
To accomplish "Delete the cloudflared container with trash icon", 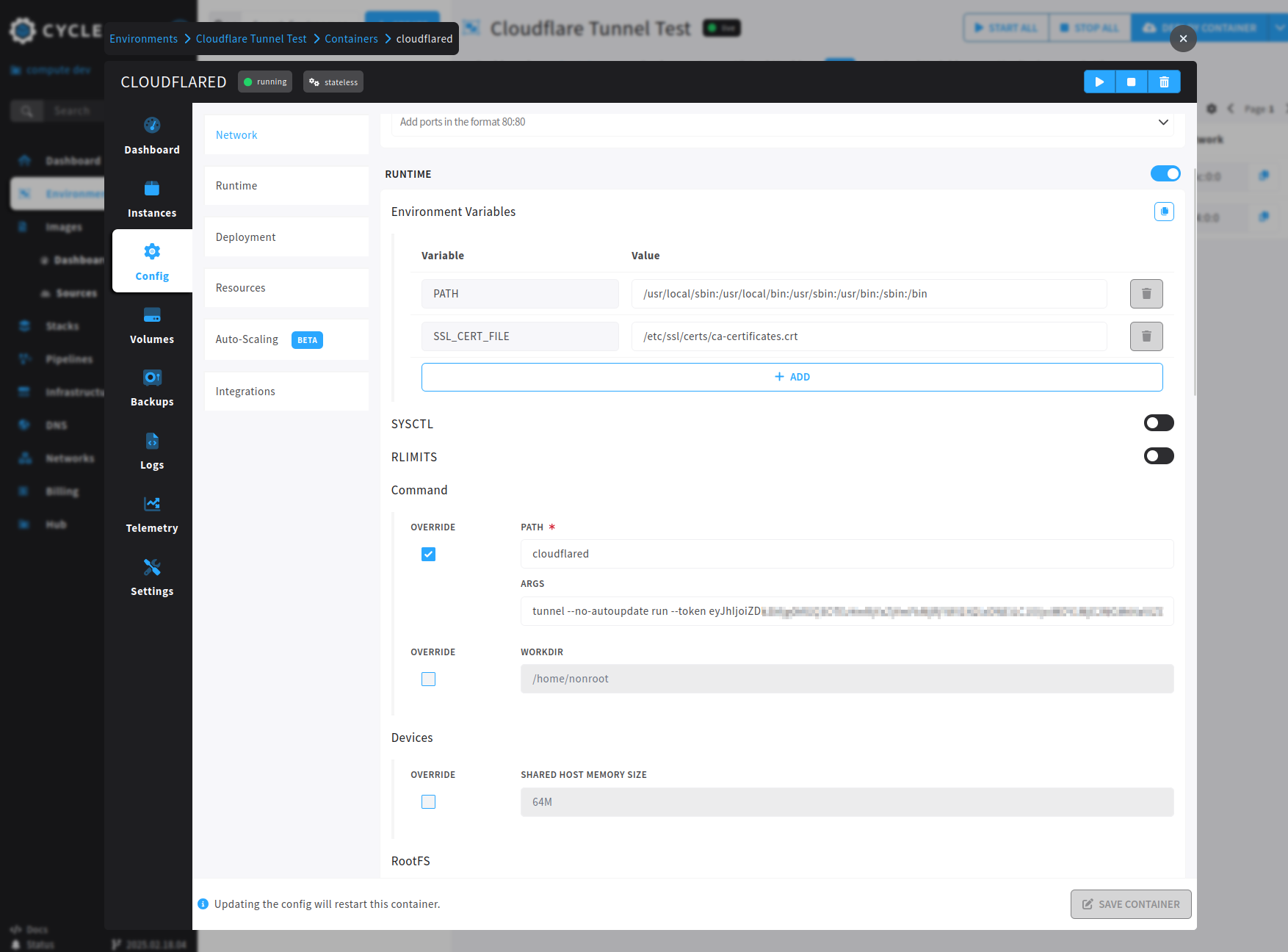I will pos(1164,82).
